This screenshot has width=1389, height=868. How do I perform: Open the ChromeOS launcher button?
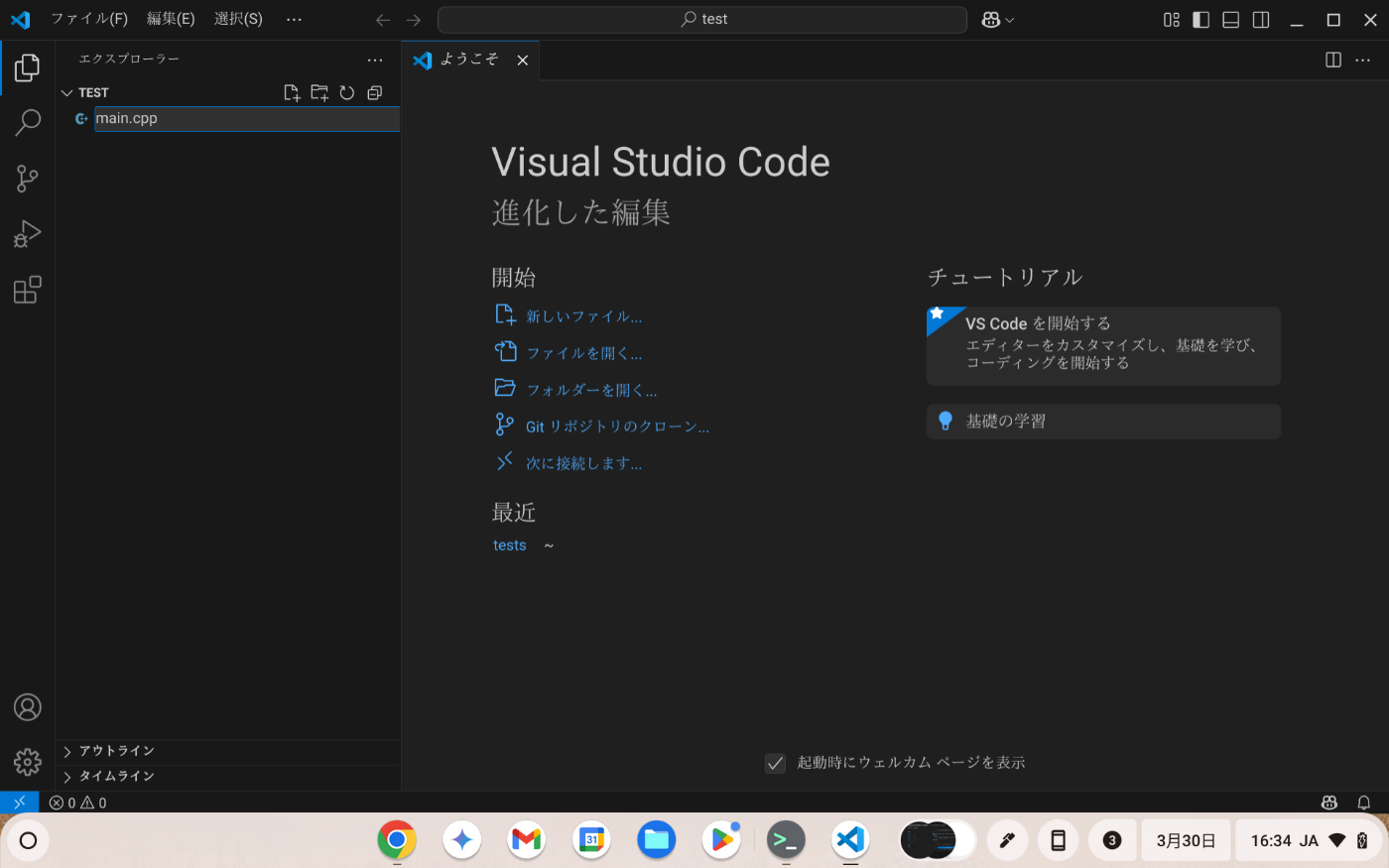click(x=28, y=841)
